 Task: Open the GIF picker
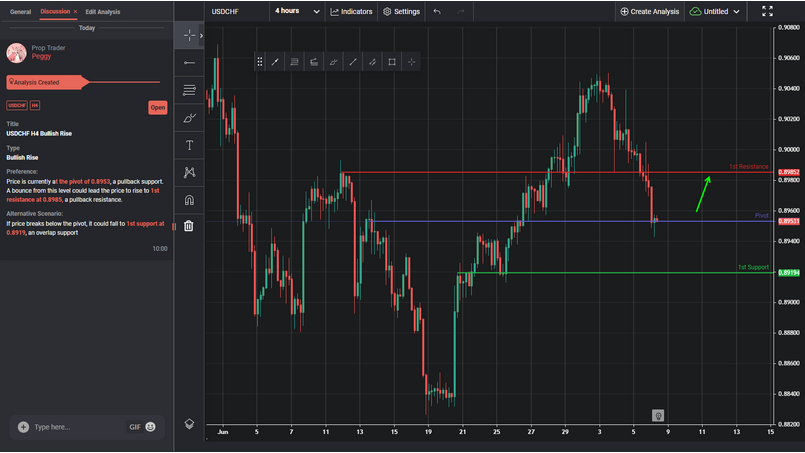point(135,427)
